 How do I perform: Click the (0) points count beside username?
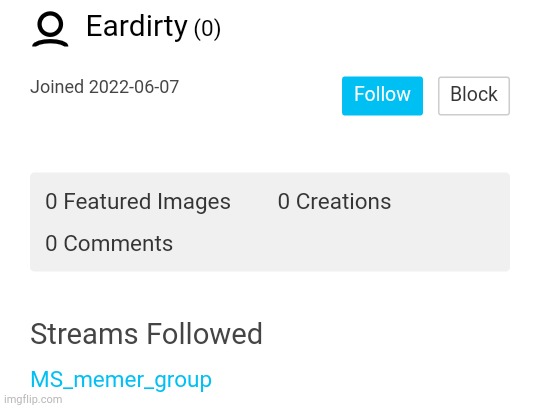click(x=207, y=28)
